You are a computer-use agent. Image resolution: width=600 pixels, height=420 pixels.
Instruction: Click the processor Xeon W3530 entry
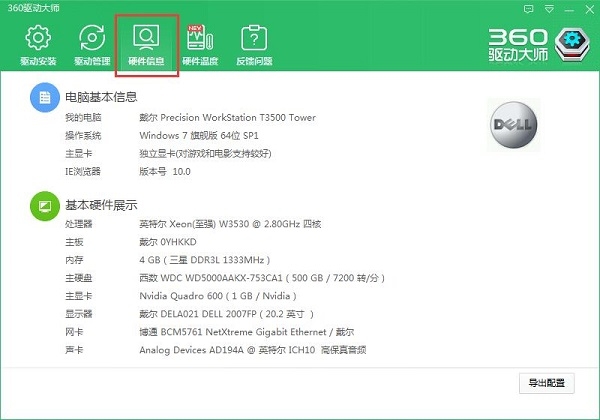(x=230, y=224)
